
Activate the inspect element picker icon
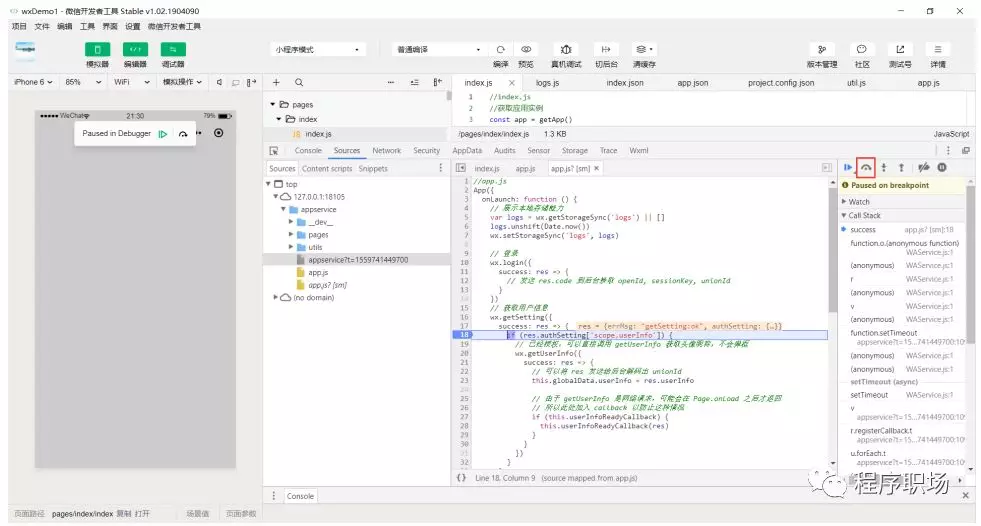point(273,151)
